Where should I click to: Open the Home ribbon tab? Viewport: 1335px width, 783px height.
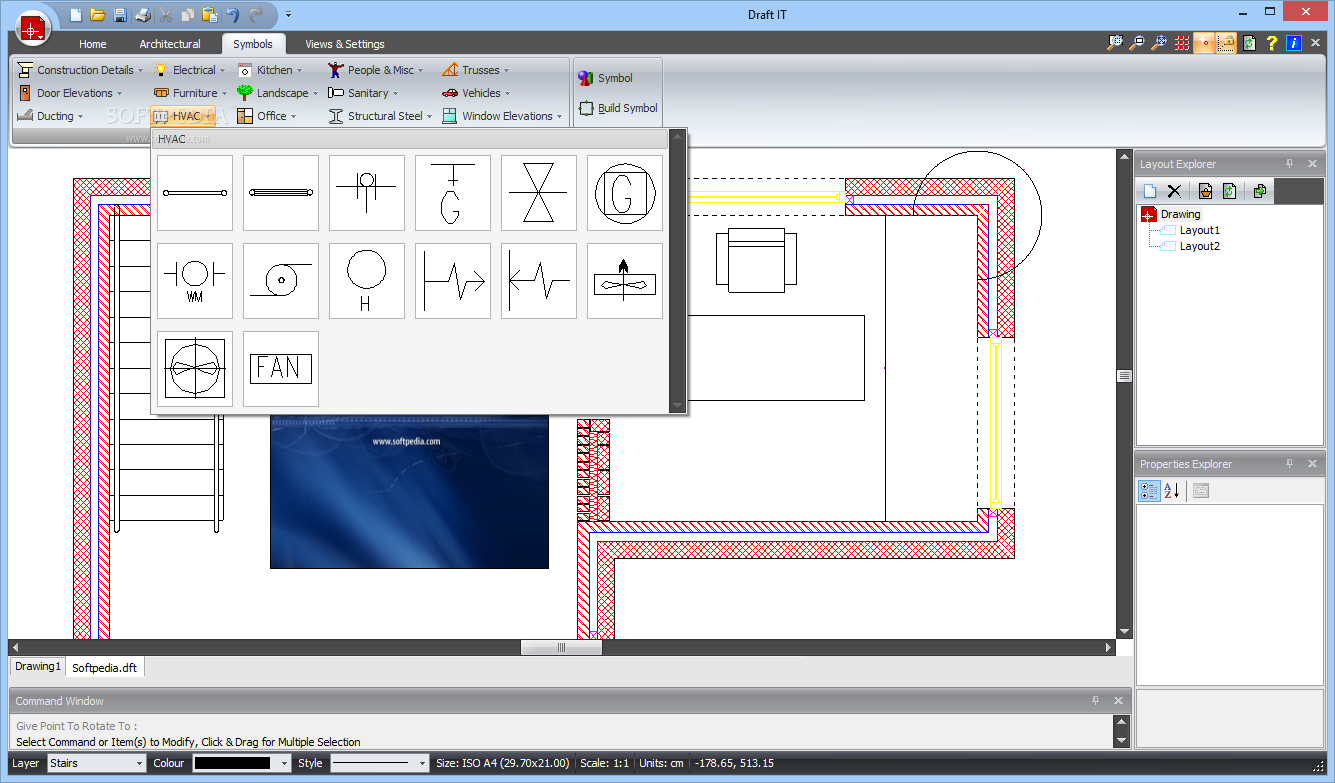[93, 44]
